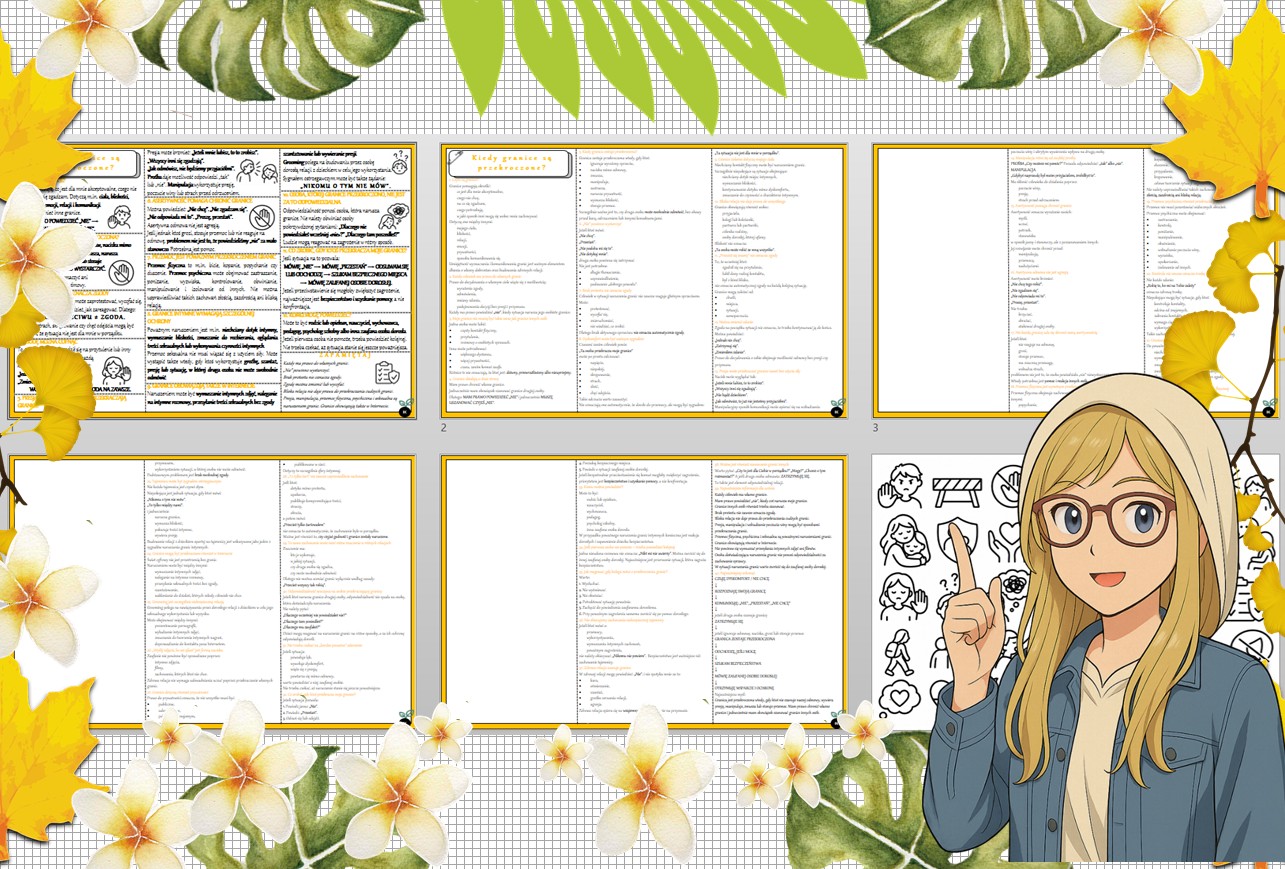Click the heading 'Kiedy granice są przekroczone?' on page 2

pos(510,162)
